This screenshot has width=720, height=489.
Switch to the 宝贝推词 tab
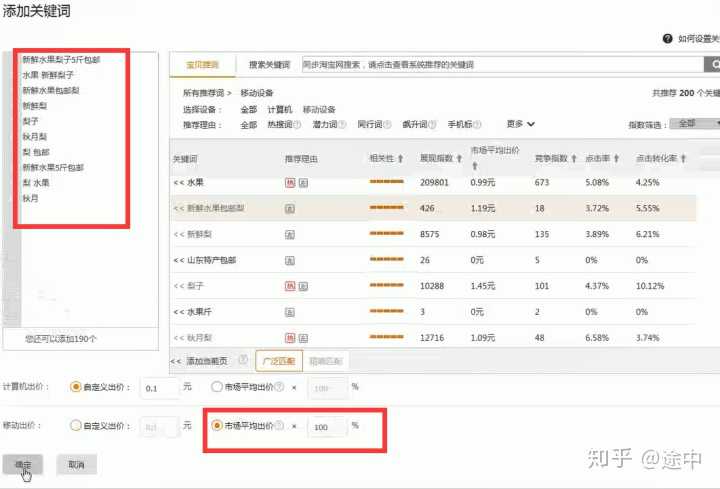pos(202,66)
